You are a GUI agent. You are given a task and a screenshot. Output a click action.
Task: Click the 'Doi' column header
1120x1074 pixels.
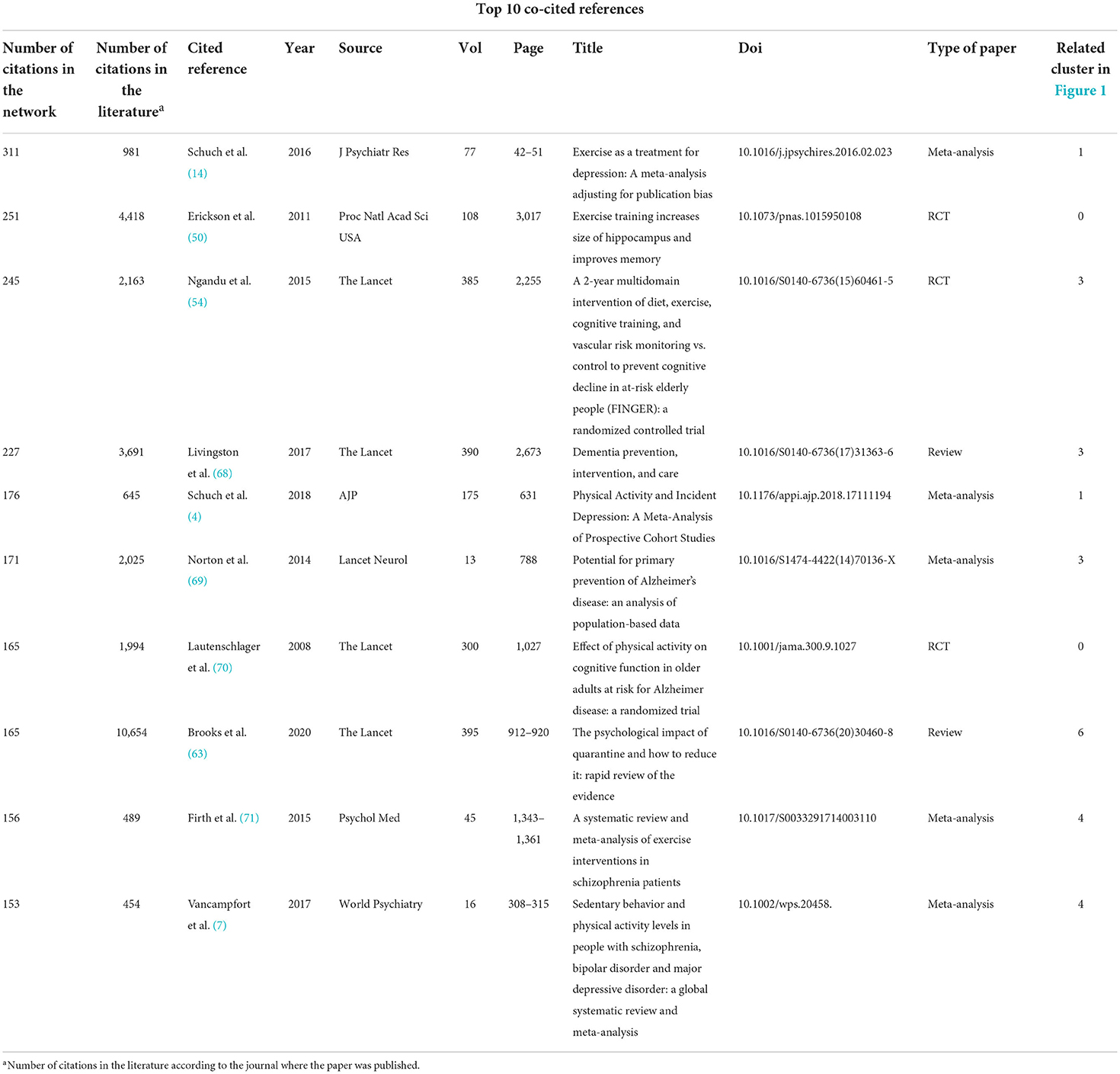click(750, 48)
